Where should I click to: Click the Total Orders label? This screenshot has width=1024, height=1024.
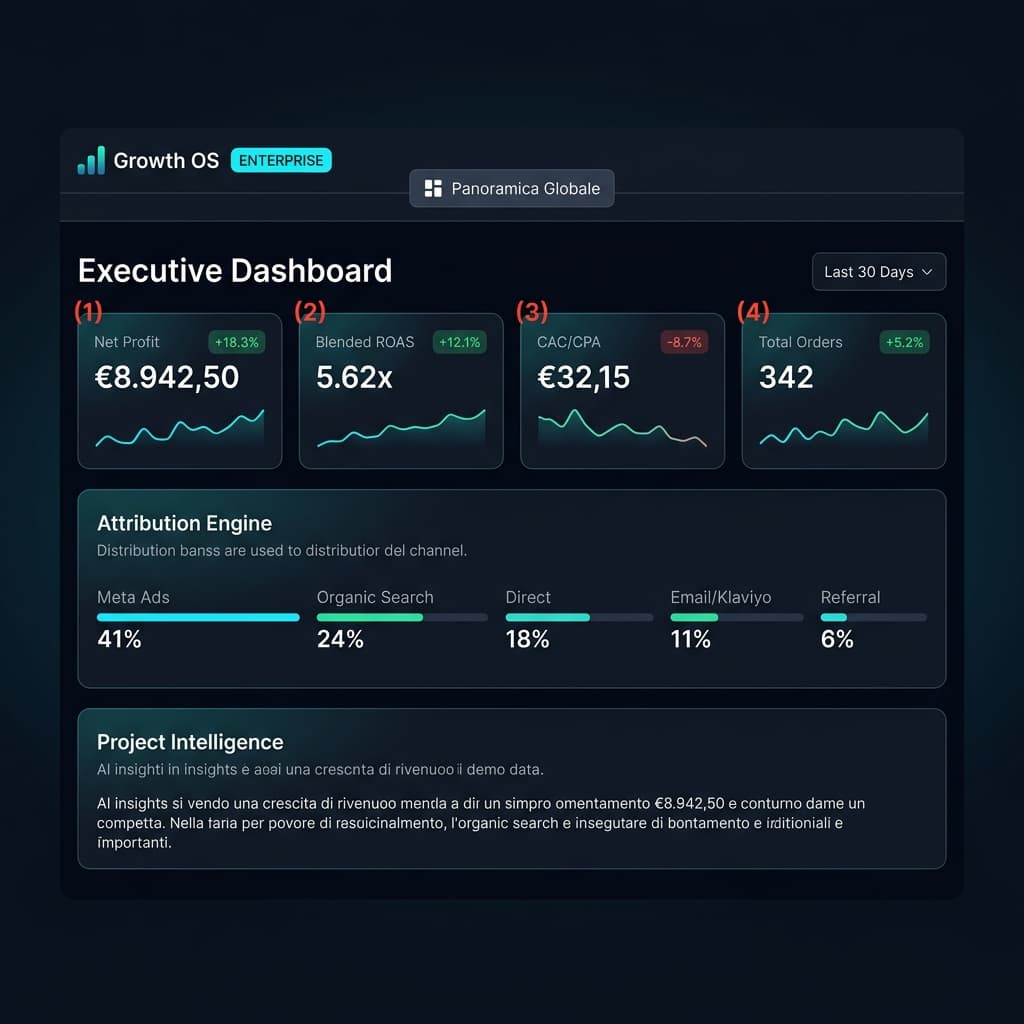pyautogui.click(x=800, y=342)
